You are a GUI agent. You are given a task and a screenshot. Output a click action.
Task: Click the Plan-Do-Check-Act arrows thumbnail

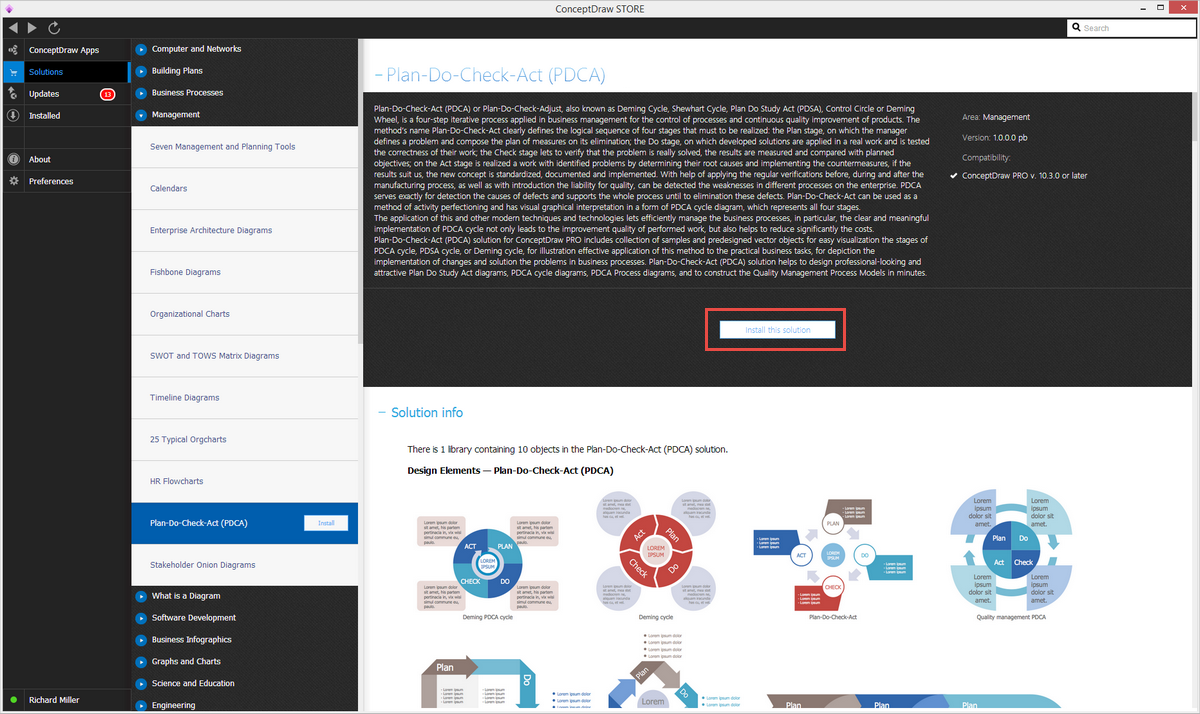click(833, 554)
